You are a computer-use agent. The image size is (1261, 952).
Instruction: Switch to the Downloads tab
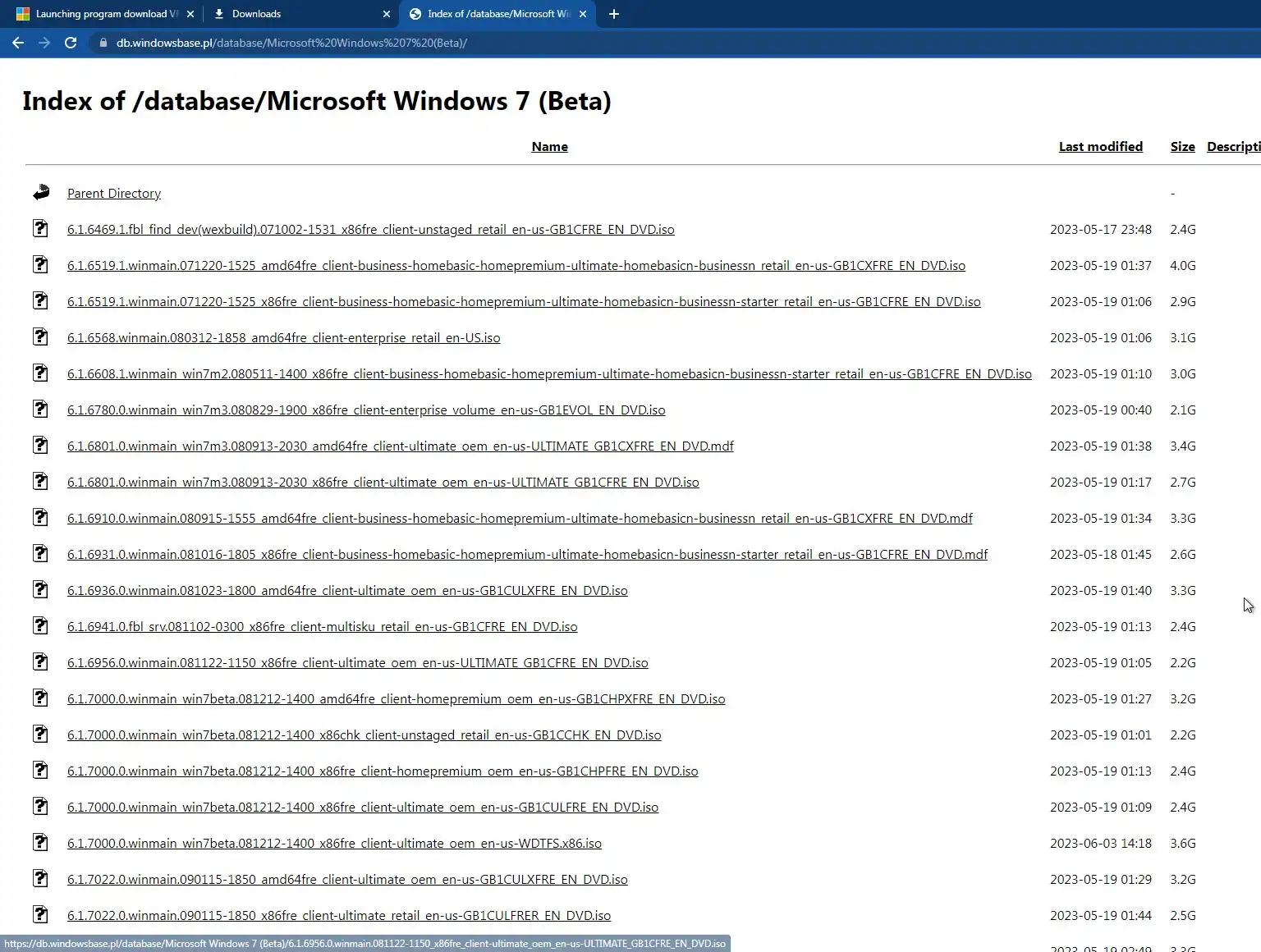(x=300, y=14)
